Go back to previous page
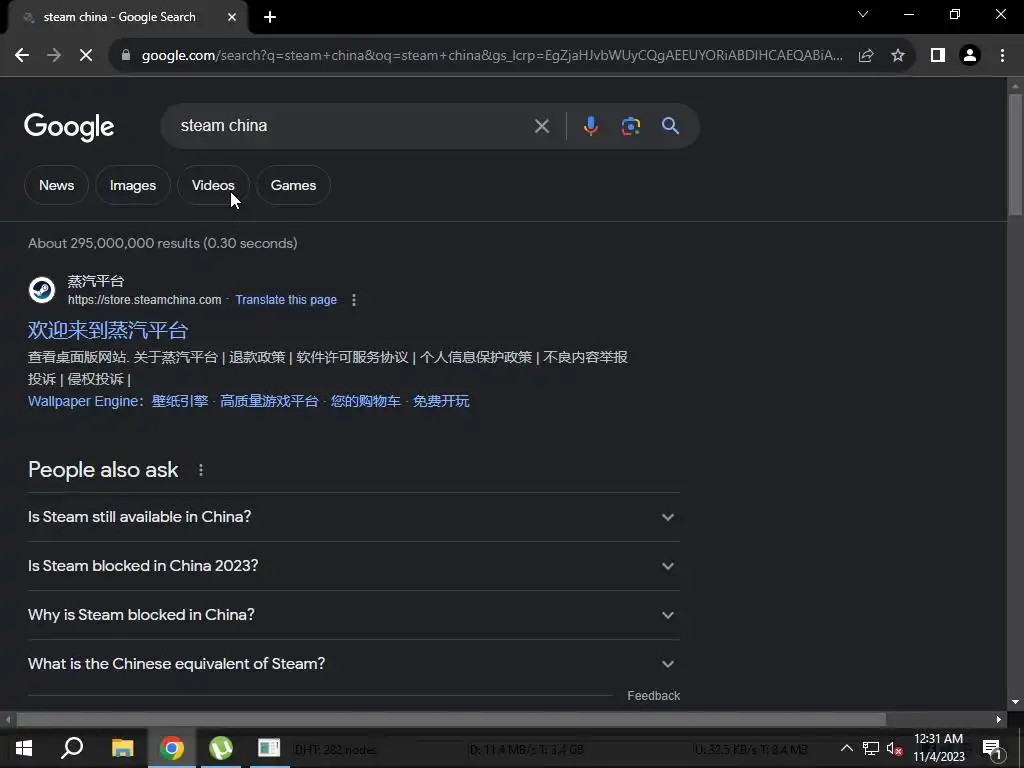 tap(22, 56)
